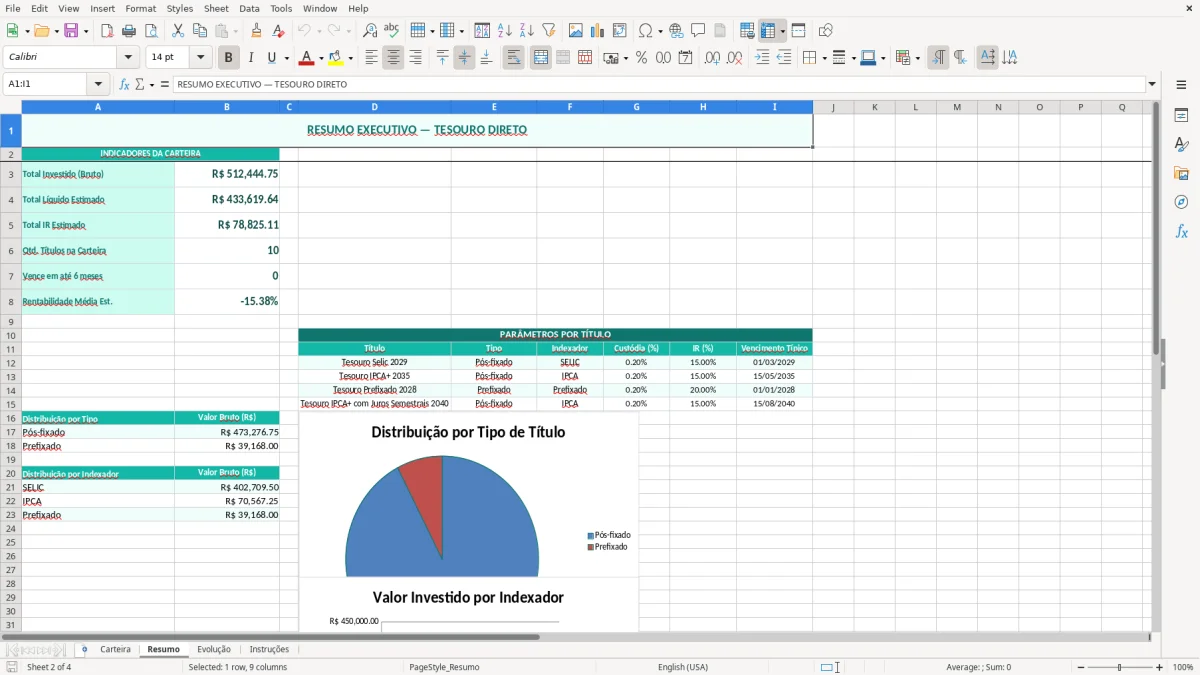Toggle Left-to-Right text direction
The height and width of the screenshot is (675, 1200).
click(x=938, y=58)
